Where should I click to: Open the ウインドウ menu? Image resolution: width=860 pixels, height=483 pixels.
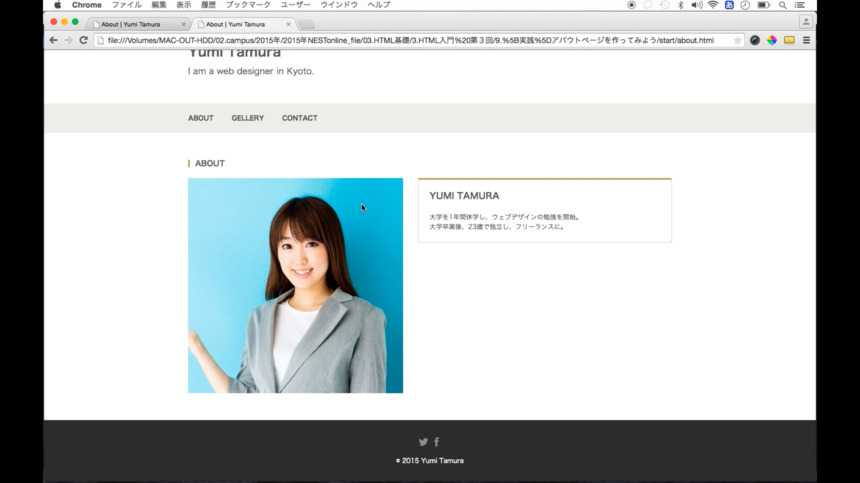click(339, 5)
